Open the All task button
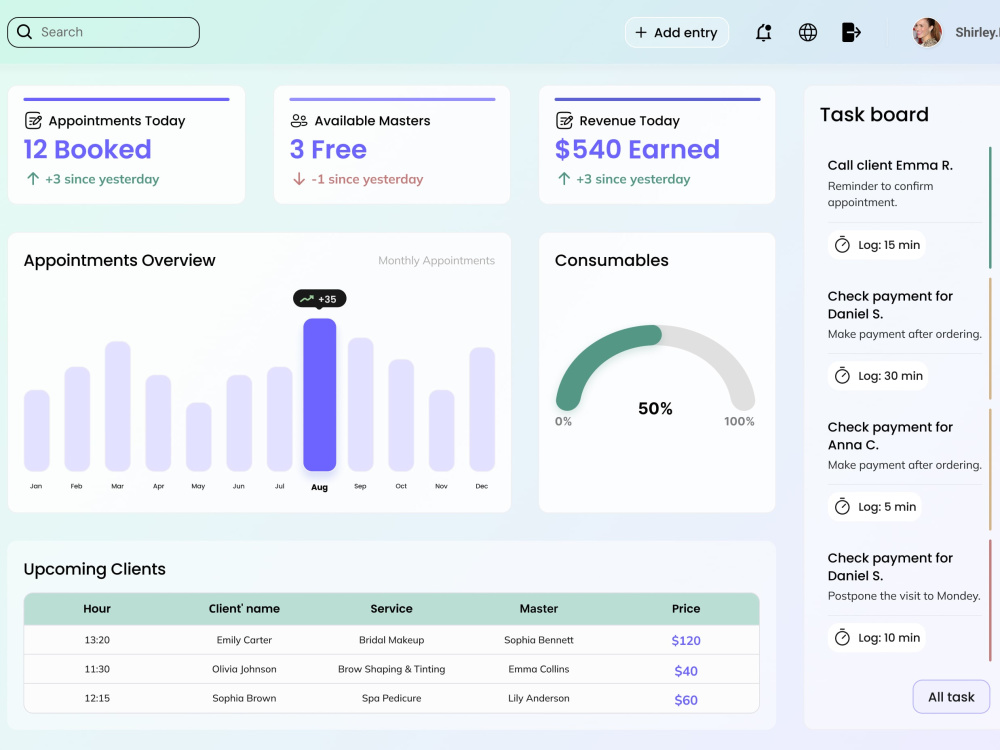Screen dimensions: 1000x750 pos(951,697)
